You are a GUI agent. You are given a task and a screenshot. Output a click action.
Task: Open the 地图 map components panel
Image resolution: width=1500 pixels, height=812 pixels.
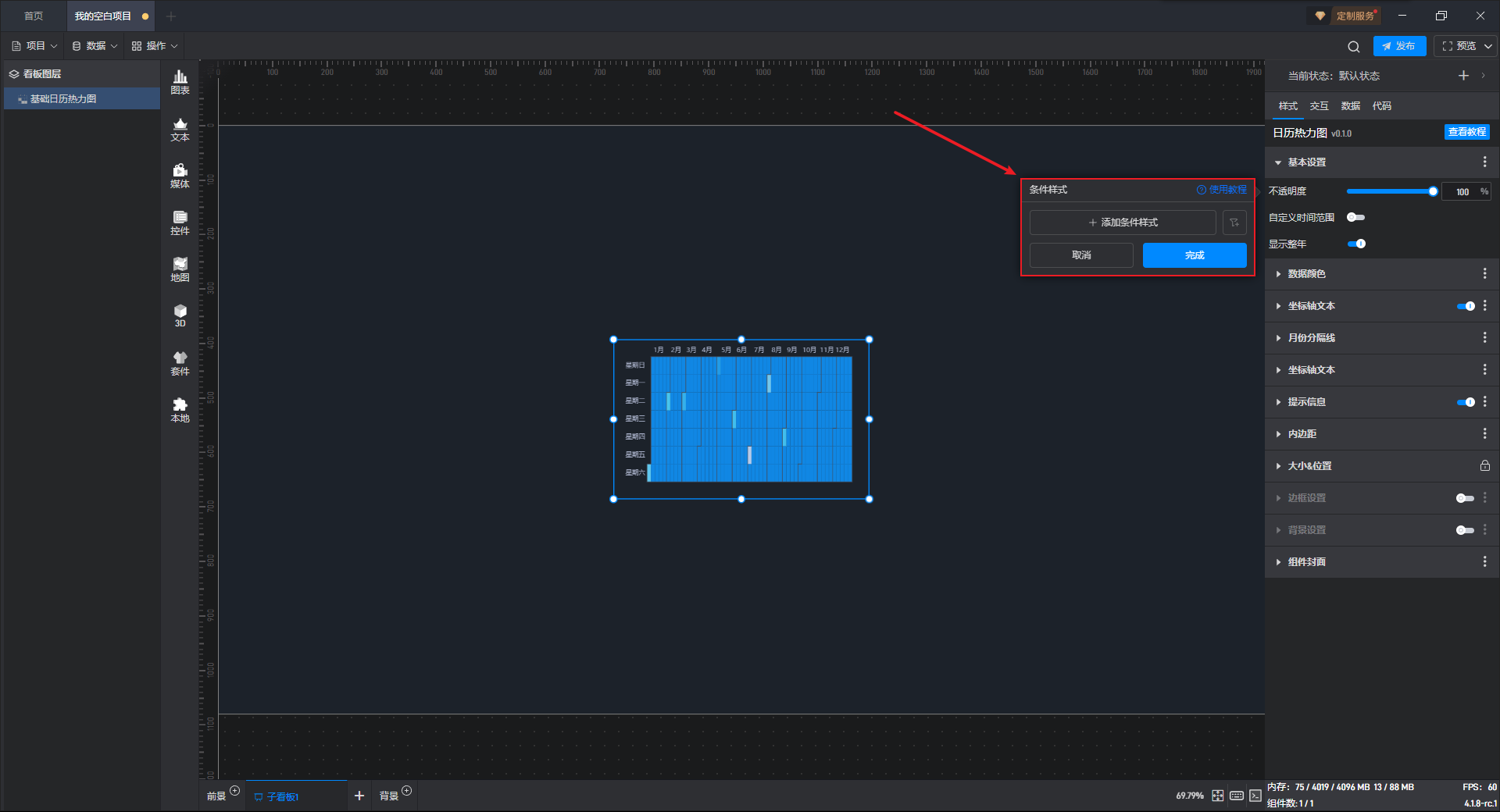180,269
